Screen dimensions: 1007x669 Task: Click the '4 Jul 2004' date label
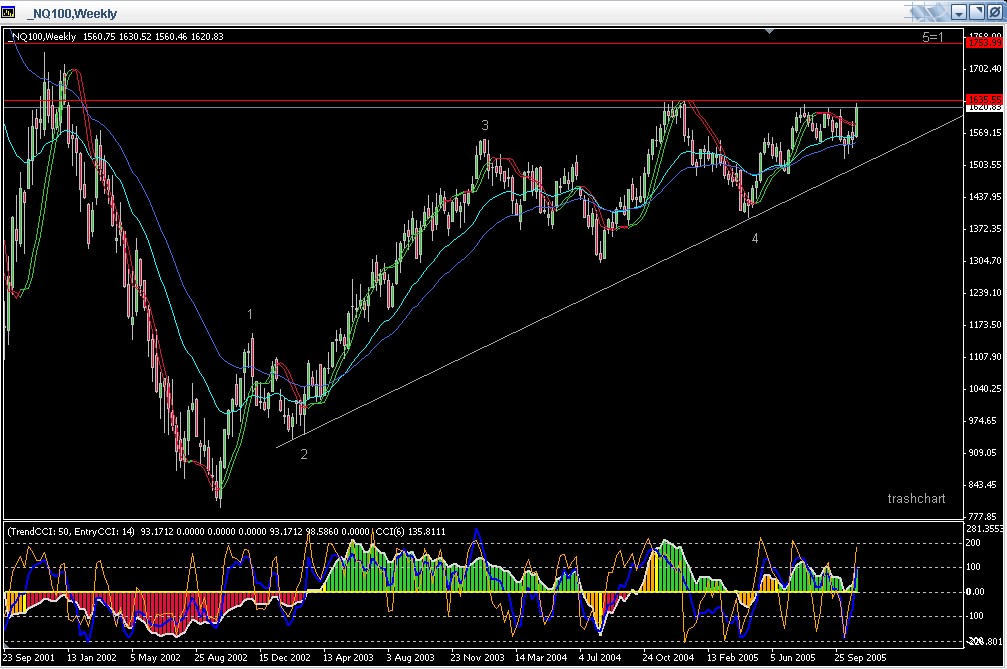(x=600, y=657)
